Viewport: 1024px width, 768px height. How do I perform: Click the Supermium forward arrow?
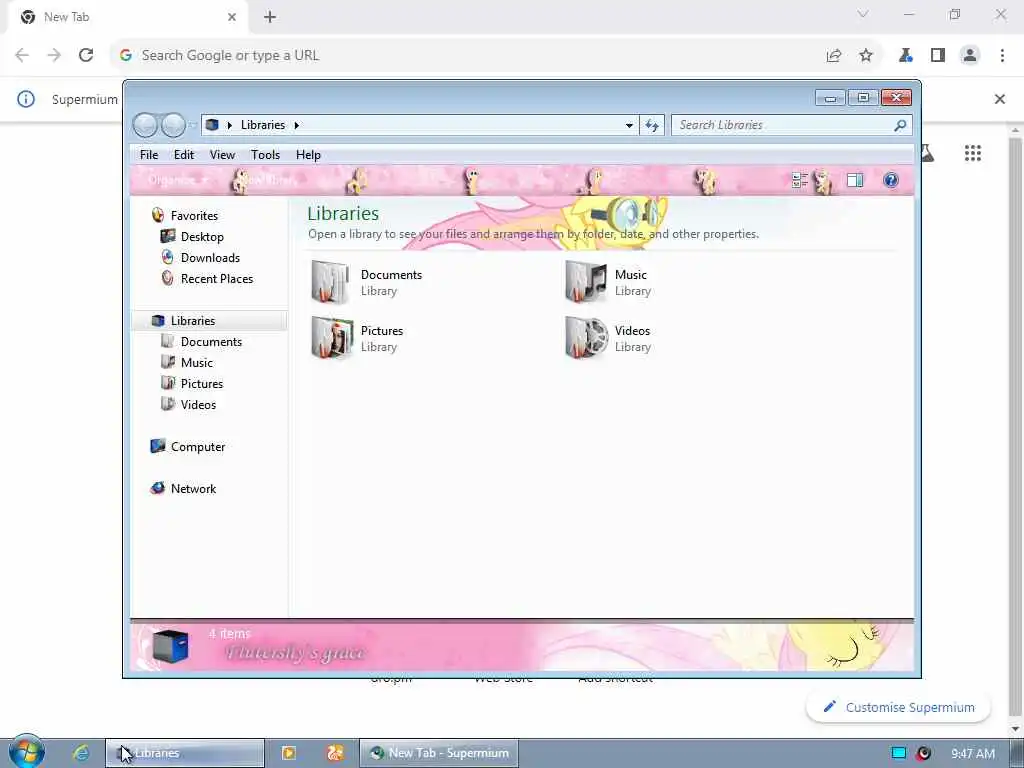[x=54, y=55]
